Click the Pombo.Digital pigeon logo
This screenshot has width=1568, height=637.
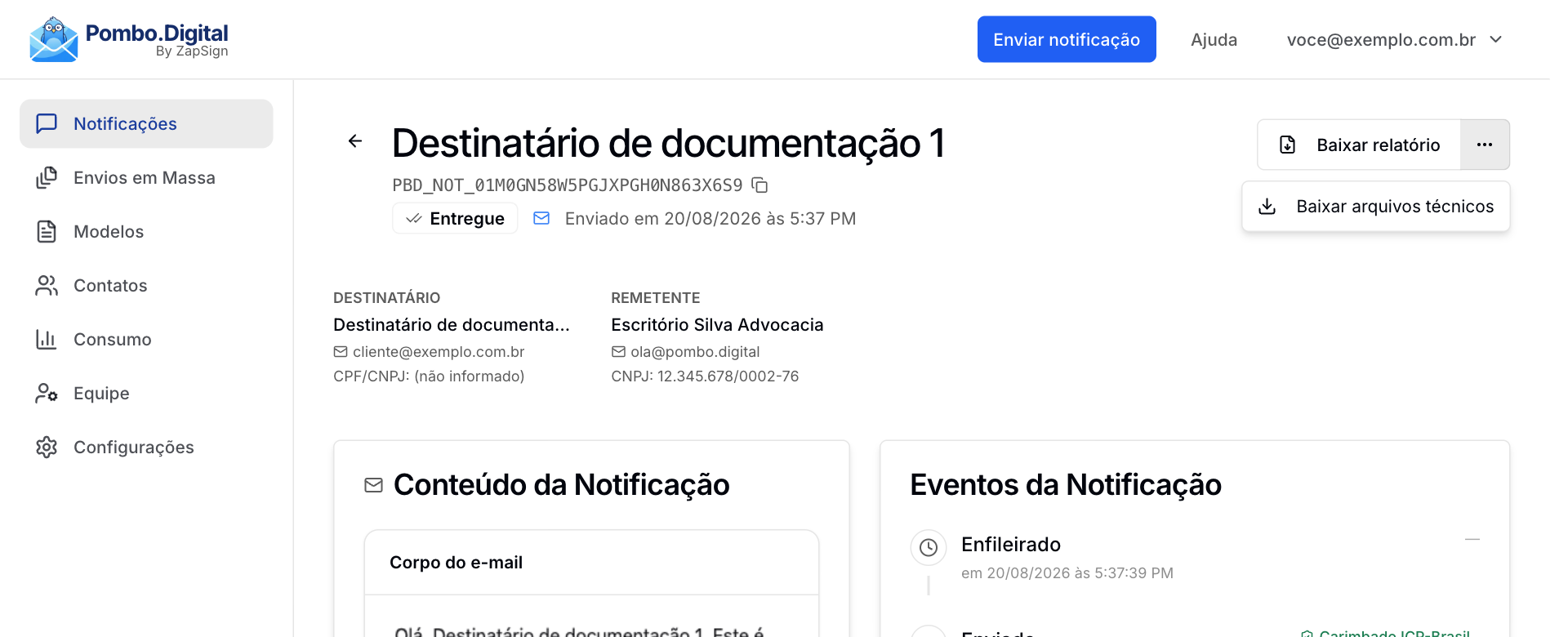54,39
